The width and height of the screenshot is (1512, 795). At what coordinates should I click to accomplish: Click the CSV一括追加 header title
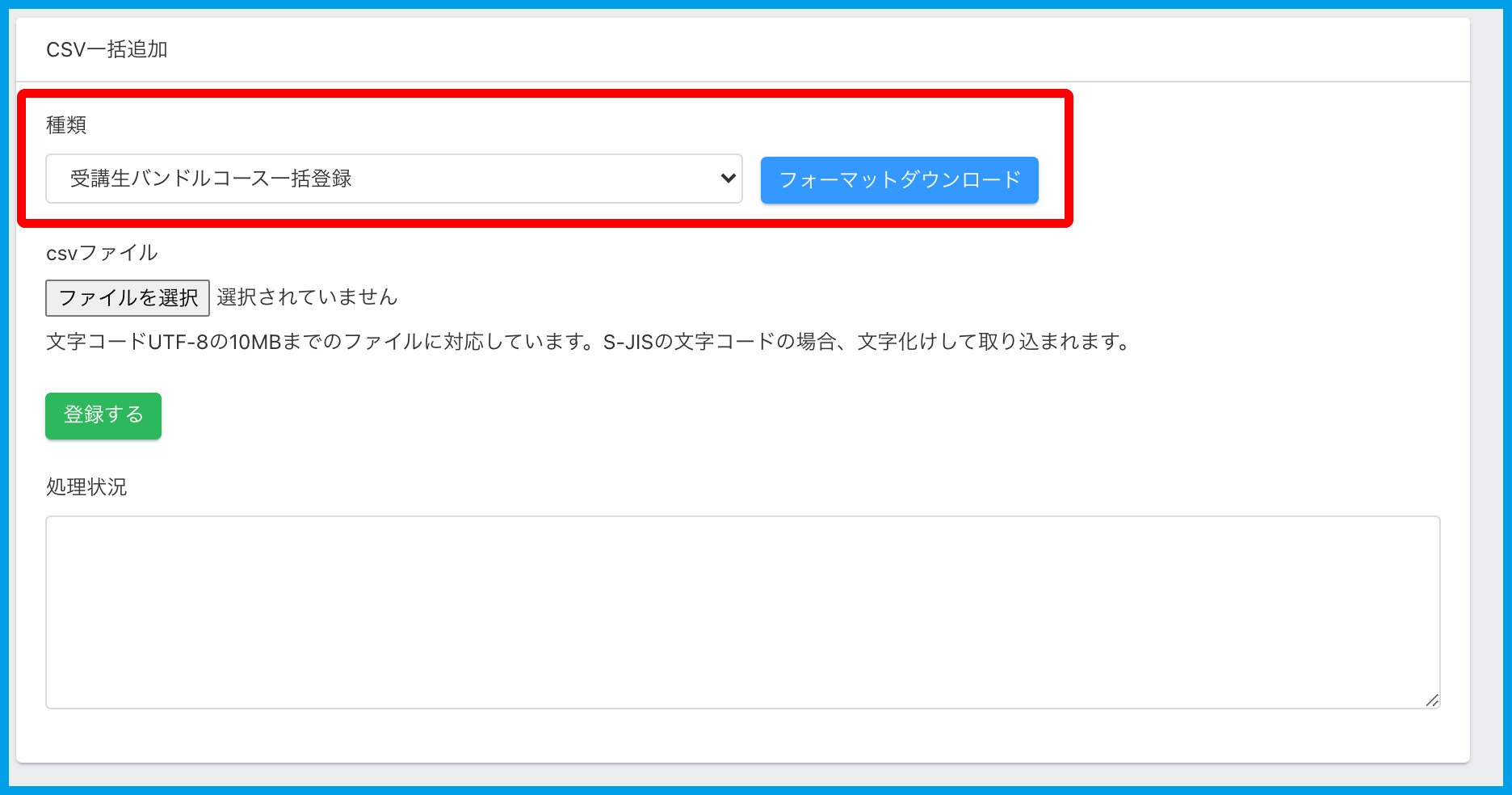pos(107,50)
